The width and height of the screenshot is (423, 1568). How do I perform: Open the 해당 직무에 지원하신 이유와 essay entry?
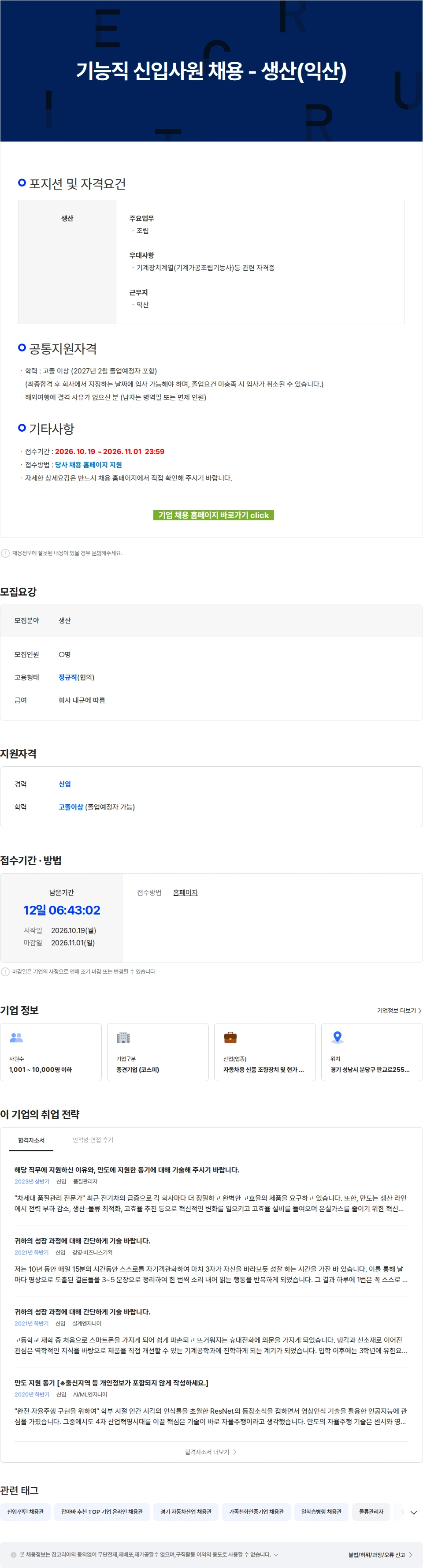[x=211, y=1189]
